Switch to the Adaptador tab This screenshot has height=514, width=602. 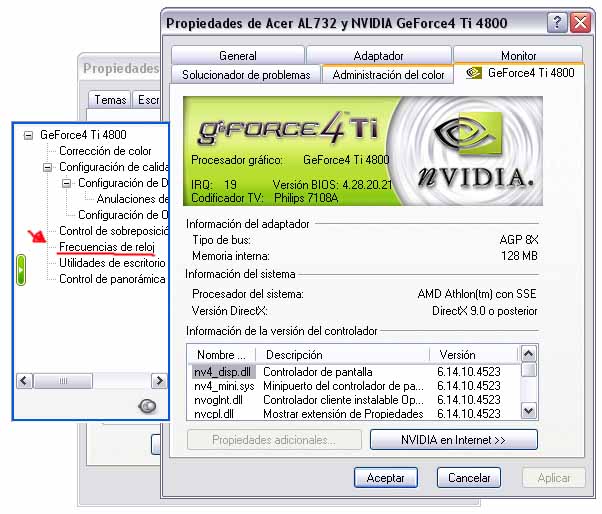pos(379,56)
